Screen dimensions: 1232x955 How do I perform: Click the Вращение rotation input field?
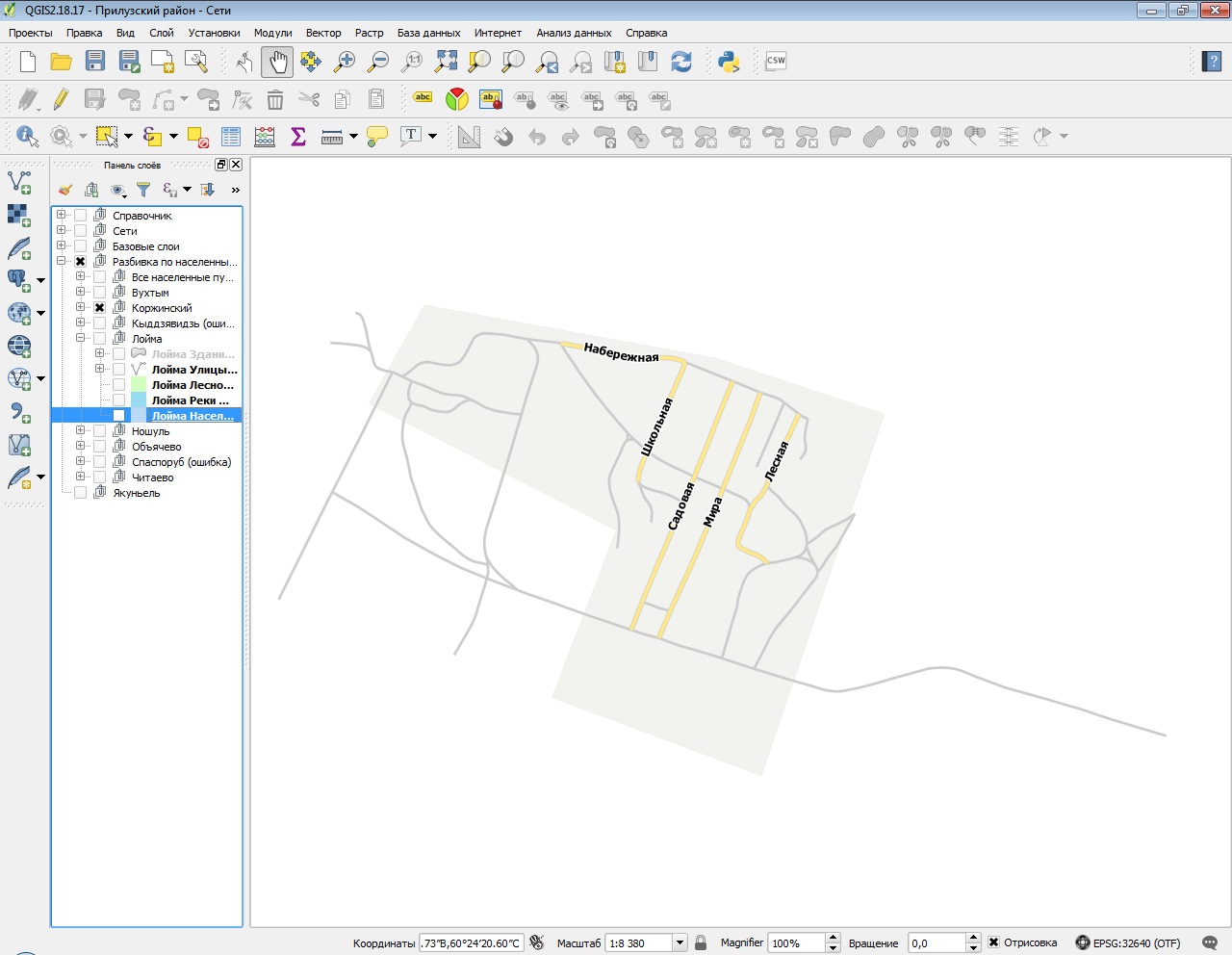pyautogui.click(x=936, y=943)
